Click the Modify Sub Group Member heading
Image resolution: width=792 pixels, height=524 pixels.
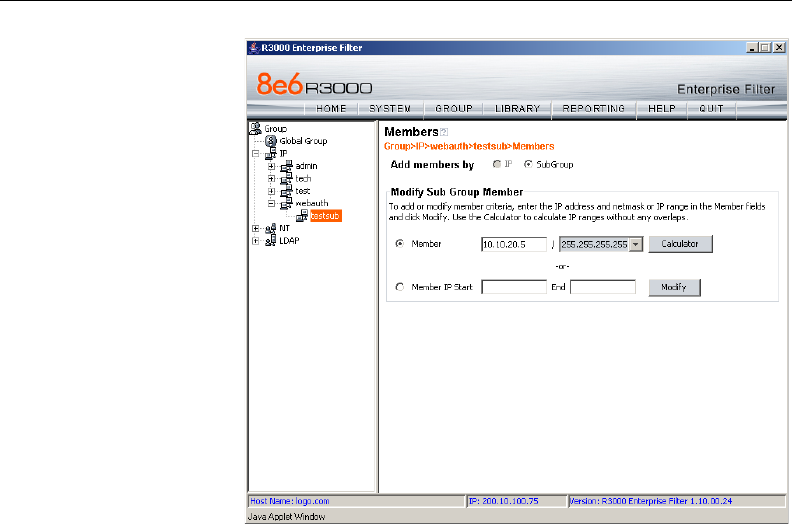tap(457, 192)
